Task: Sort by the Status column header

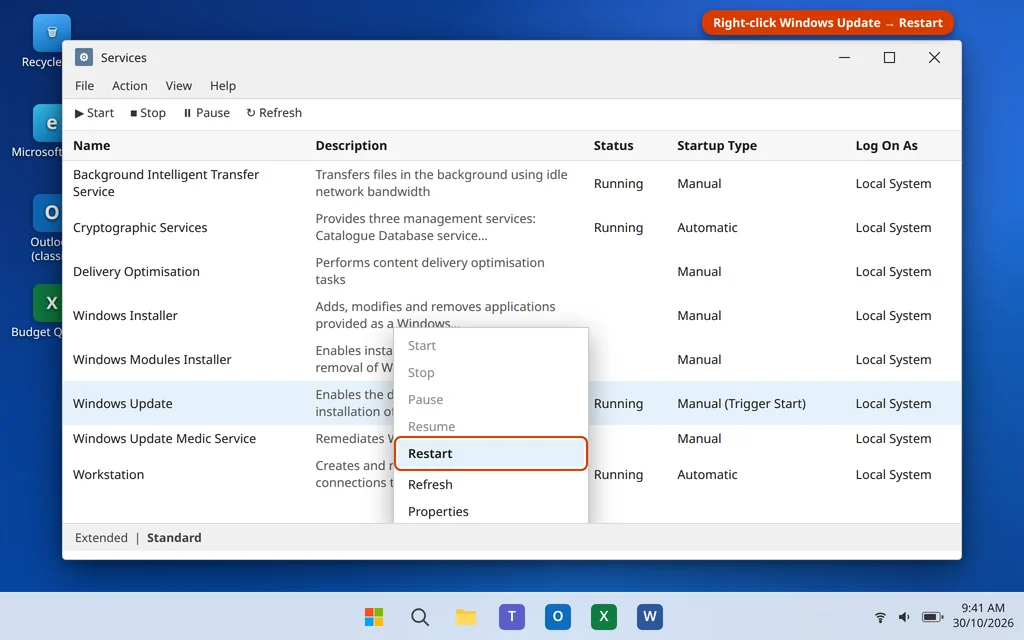Action: pos(613,146)
